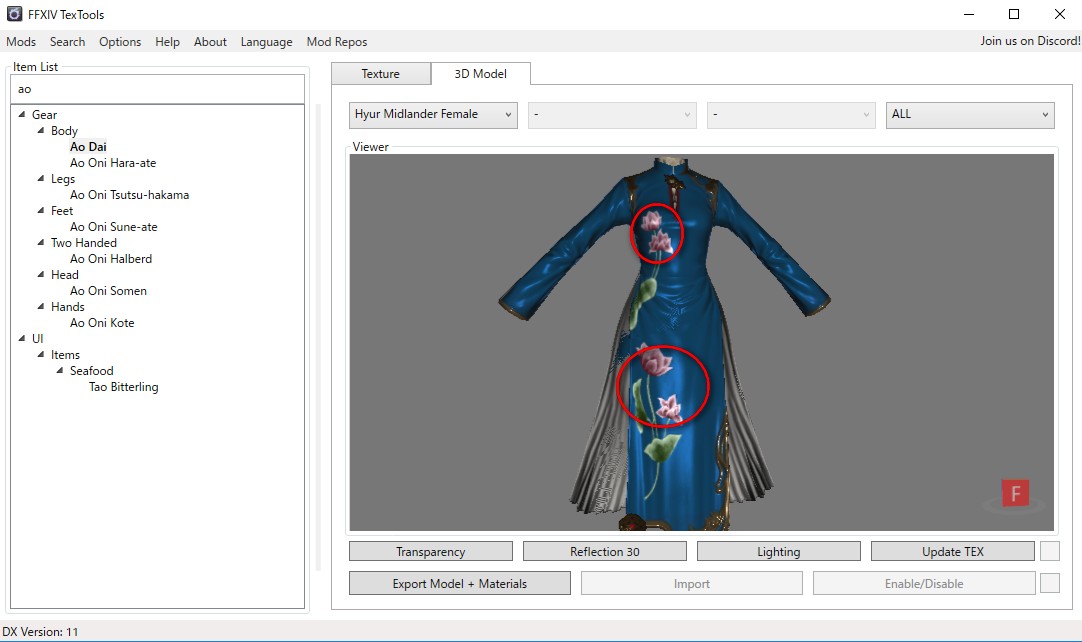
Task: Open the Mod Repos menu
Action: (336, 42)
